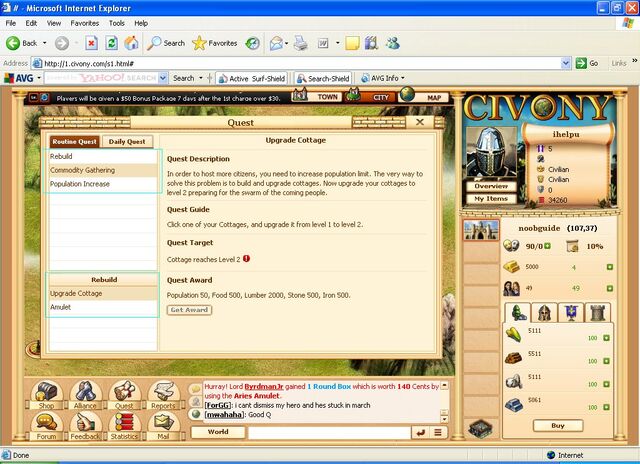The width and height of the screenshot is (640, 464).
Task: Click the Internet Explorer Home icon
Action: [x=131, y=43]
